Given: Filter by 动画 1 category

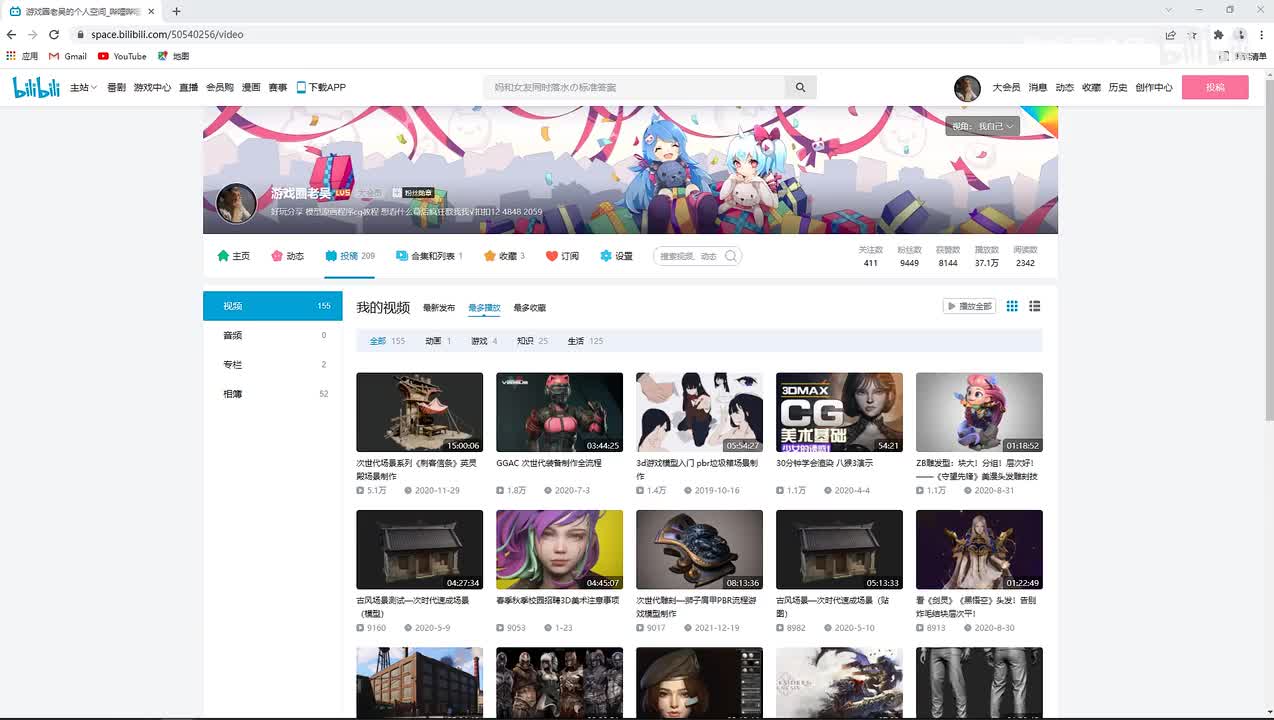Looking at the screenshot, I should pos(438,341).
